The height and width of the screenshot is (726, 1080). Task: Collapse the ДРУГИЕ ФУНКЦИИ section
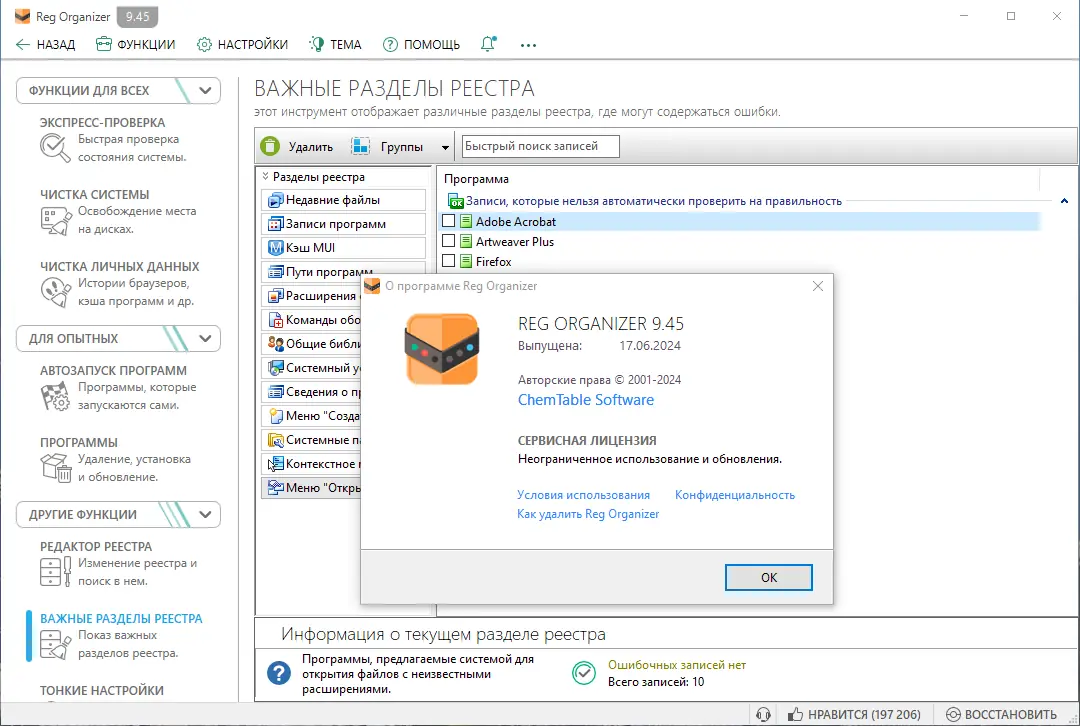205,515
